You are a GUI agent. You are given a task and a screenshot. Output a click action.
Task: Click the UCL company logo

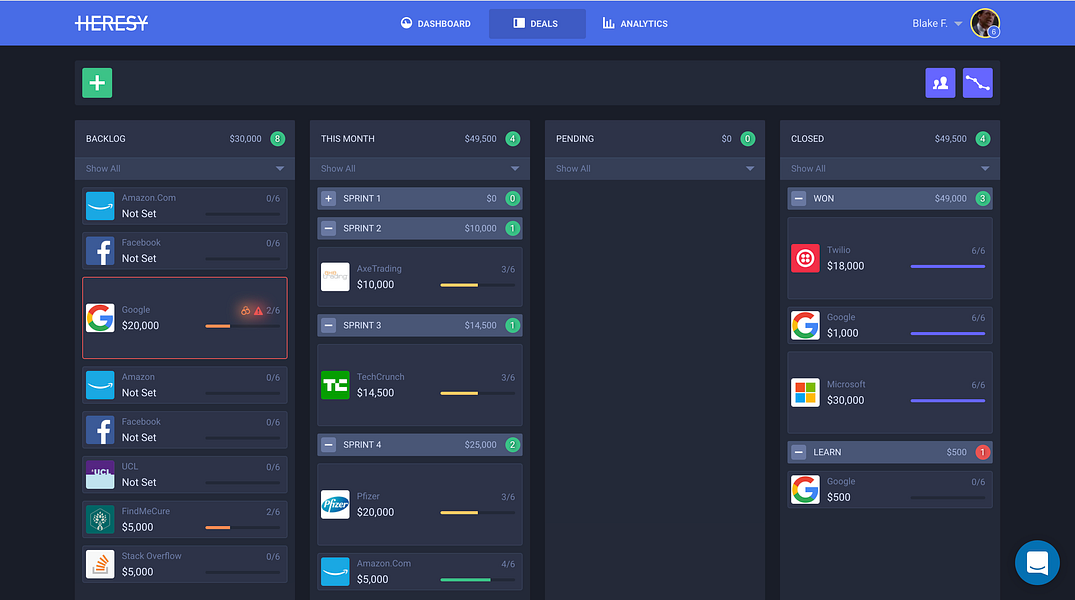pos(100,475)
